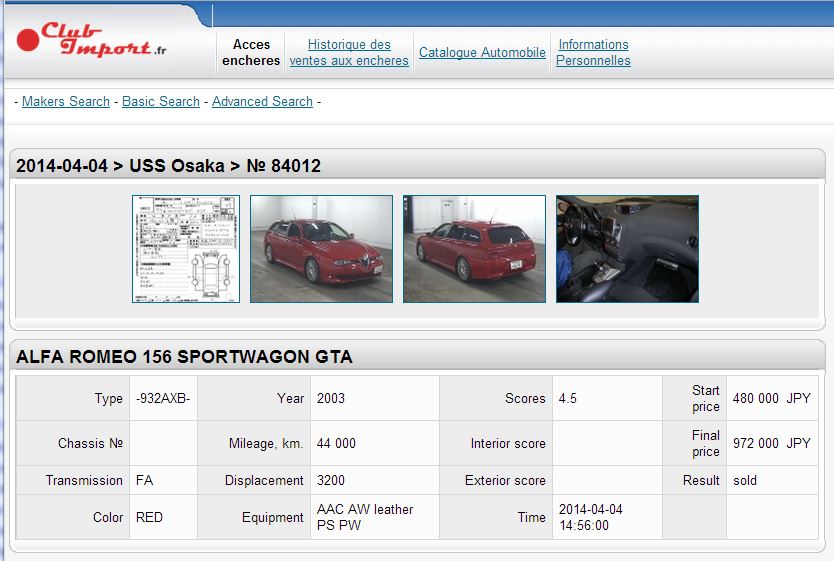Select the Type value -932AXB-

click(163, 398)
